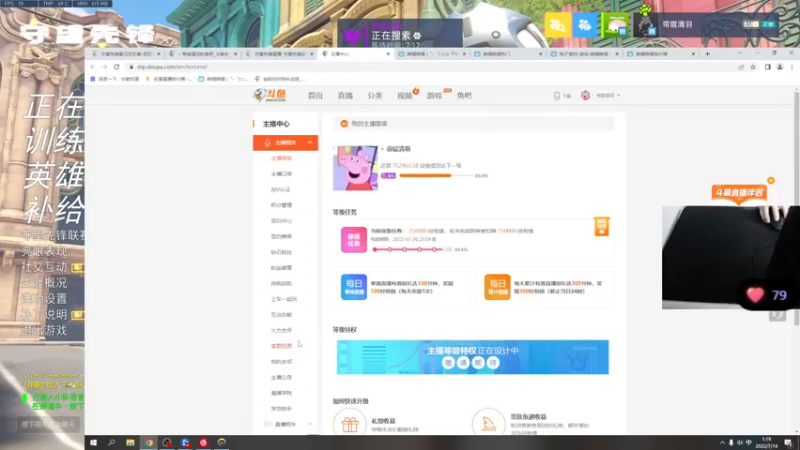Click the yellow hero button in game header

click(x=557, y=24)
